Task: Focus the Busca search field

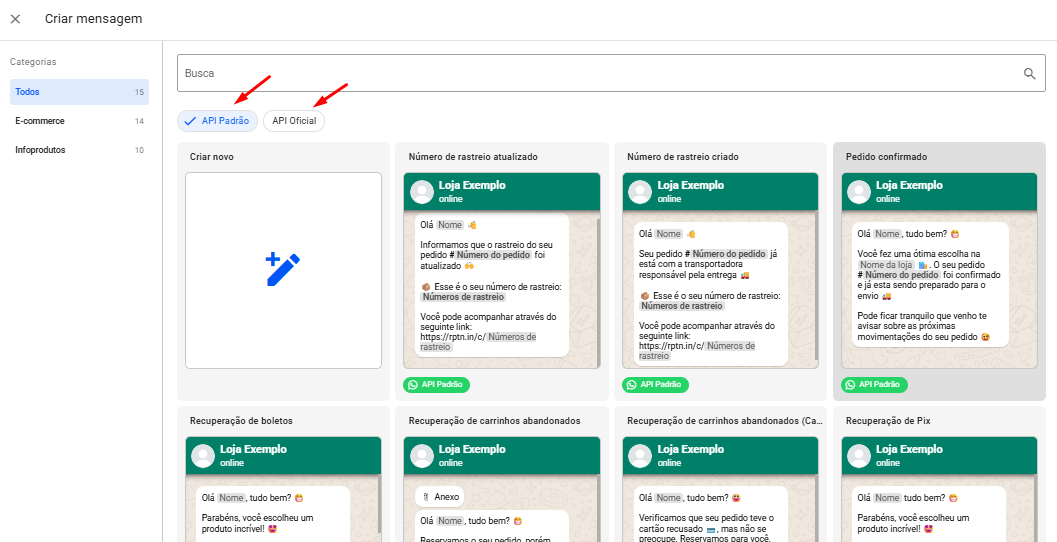Action: [597, 74]
